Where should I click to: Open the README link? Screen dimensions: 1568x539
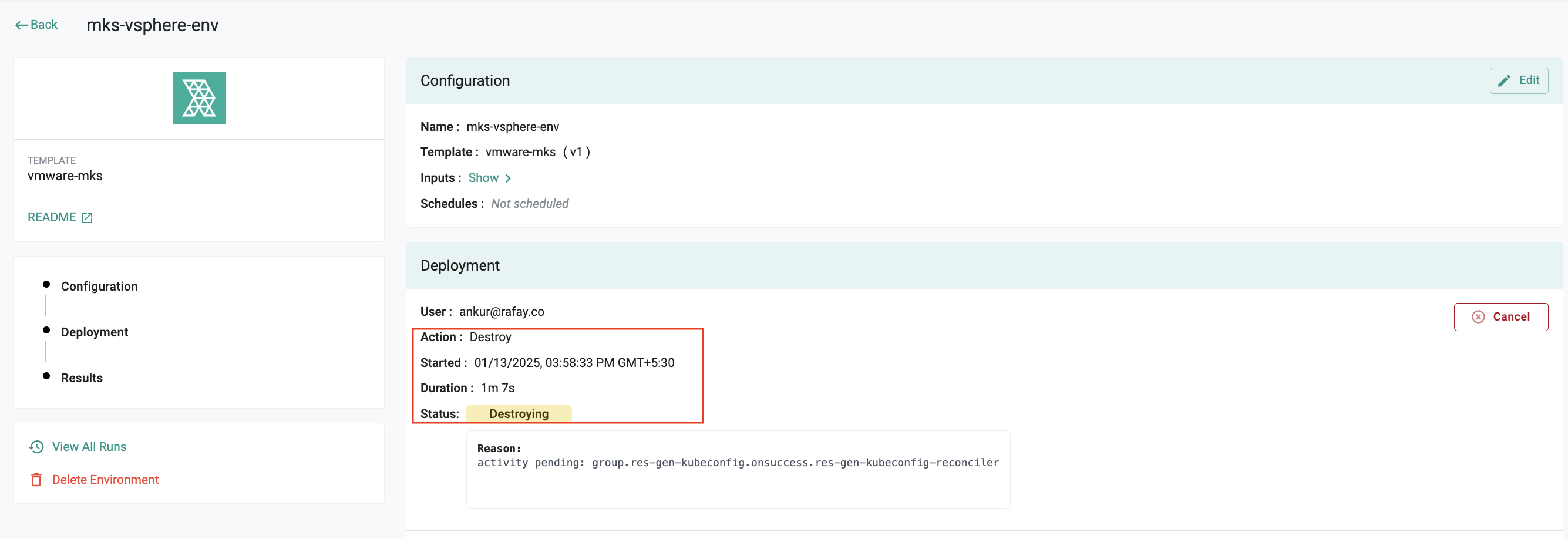[60, 217]
